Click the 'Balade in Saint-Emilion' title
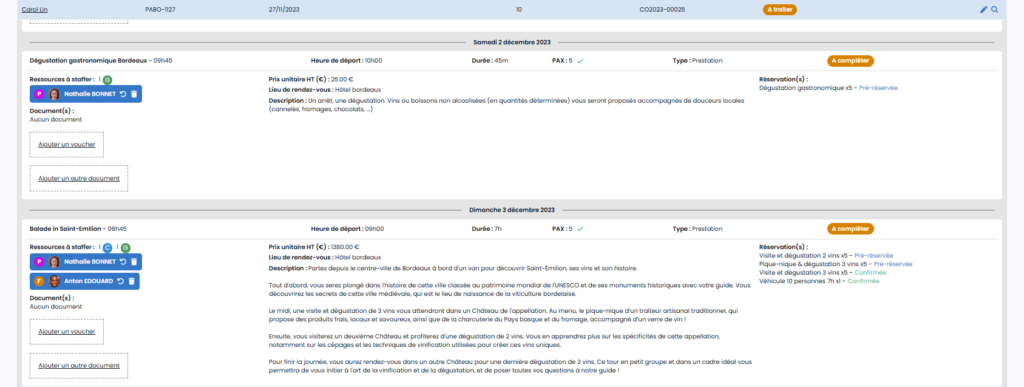 click(x=66, y=229)
